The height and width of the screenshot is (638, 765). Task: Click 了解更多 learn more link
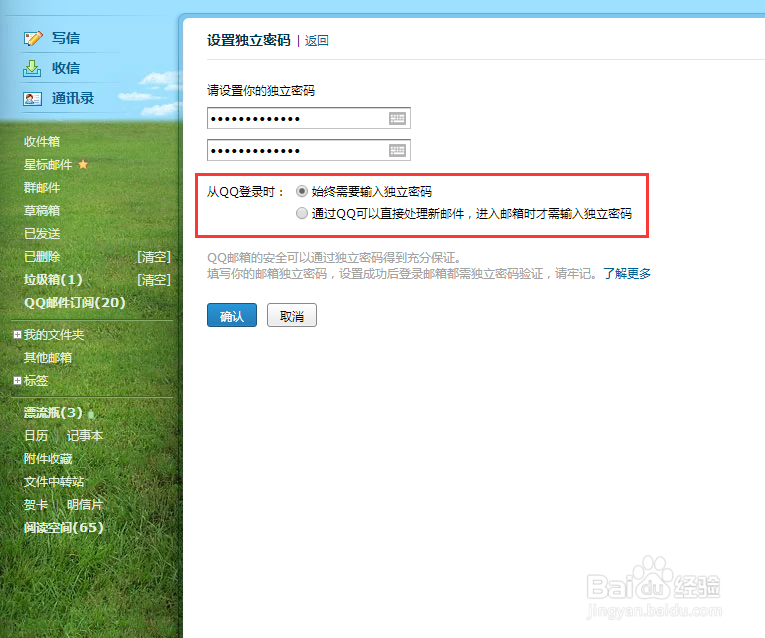coord(627,274)
